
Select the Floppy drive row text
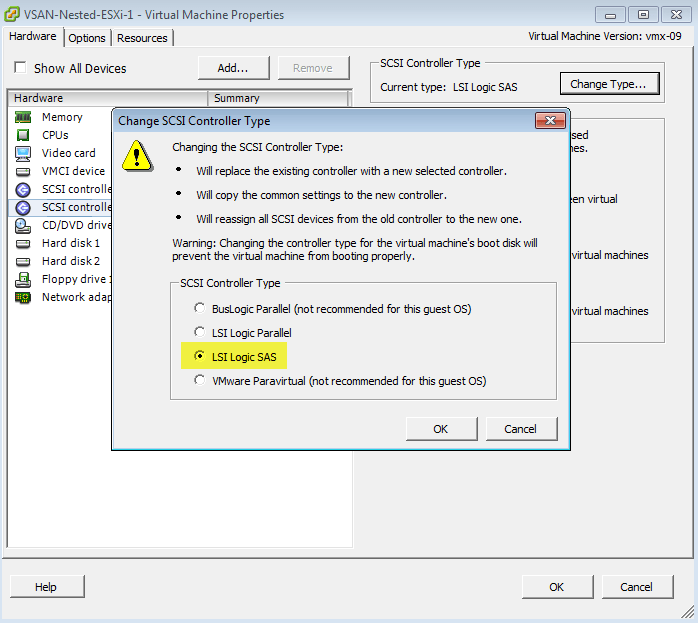pos(77,279)
